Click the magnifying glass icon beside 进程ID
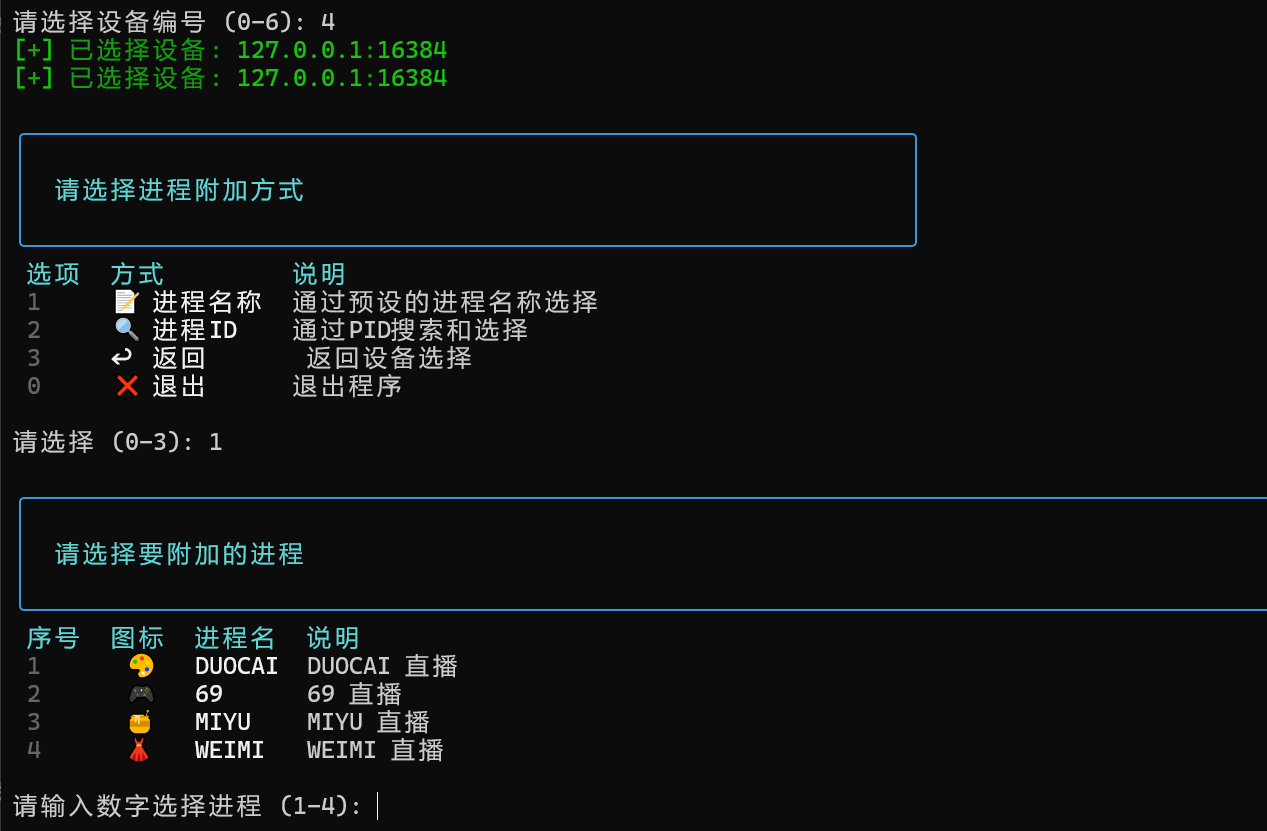Image resolution: width=1267 pixels, height=831 pixels. 126,330
